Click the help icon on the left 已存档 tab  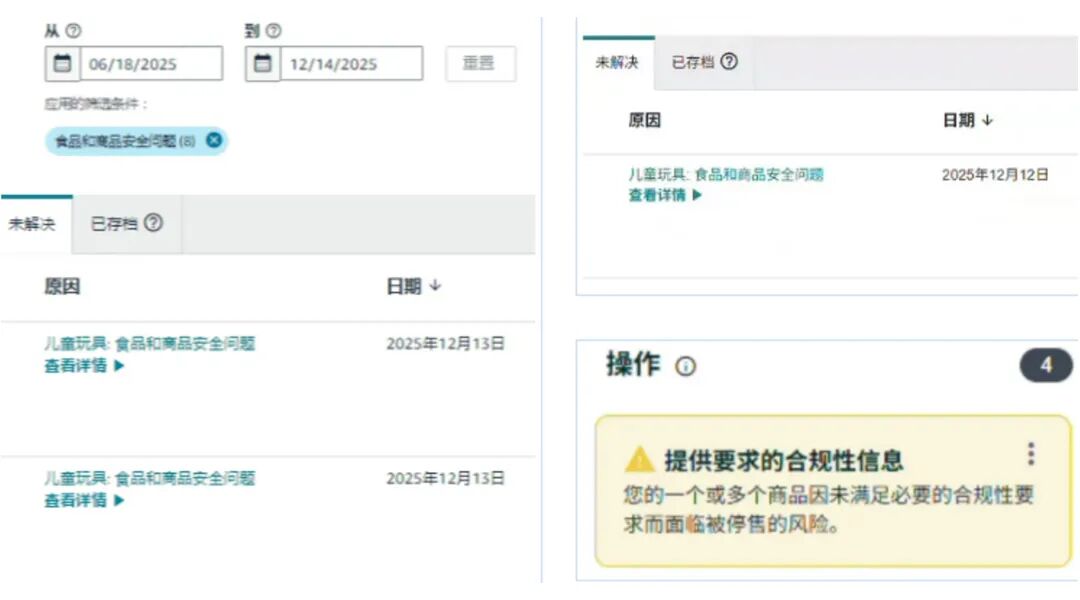click(x=153, y=224)
